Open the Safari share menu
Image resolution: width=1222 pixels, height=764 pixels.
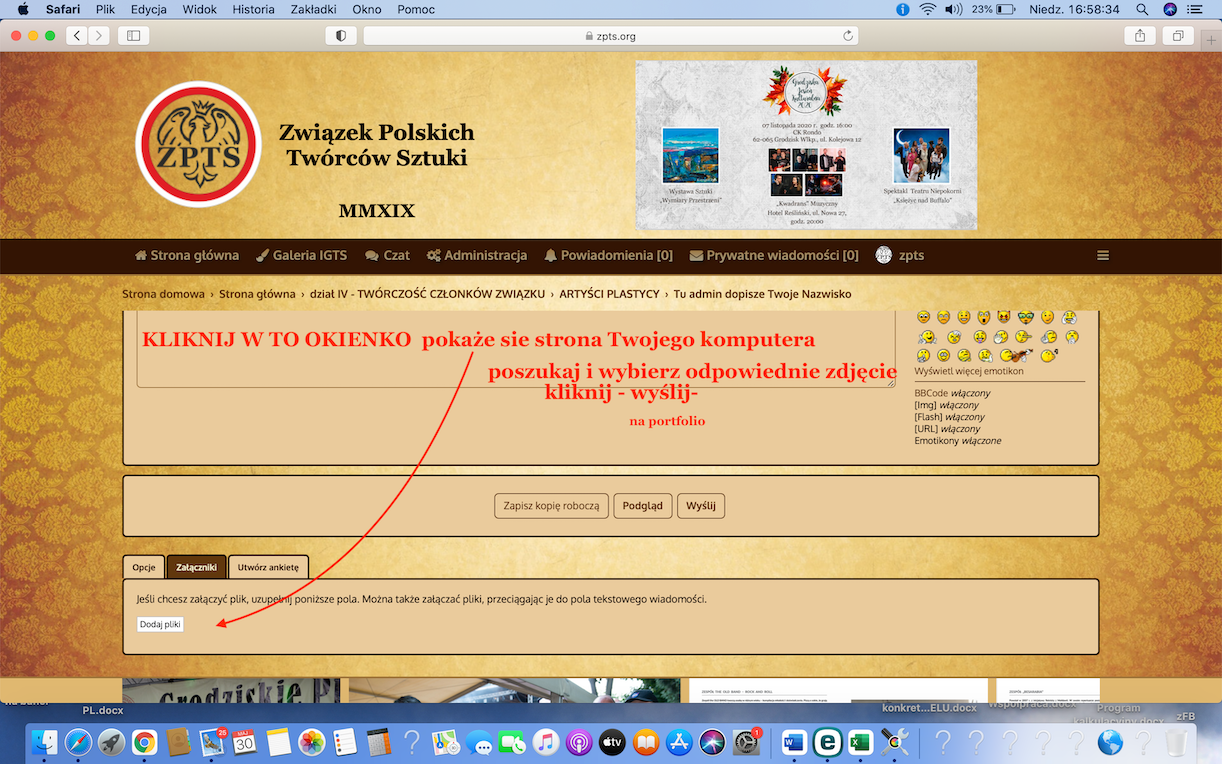pyautogui.click(x=1140, y=36)
